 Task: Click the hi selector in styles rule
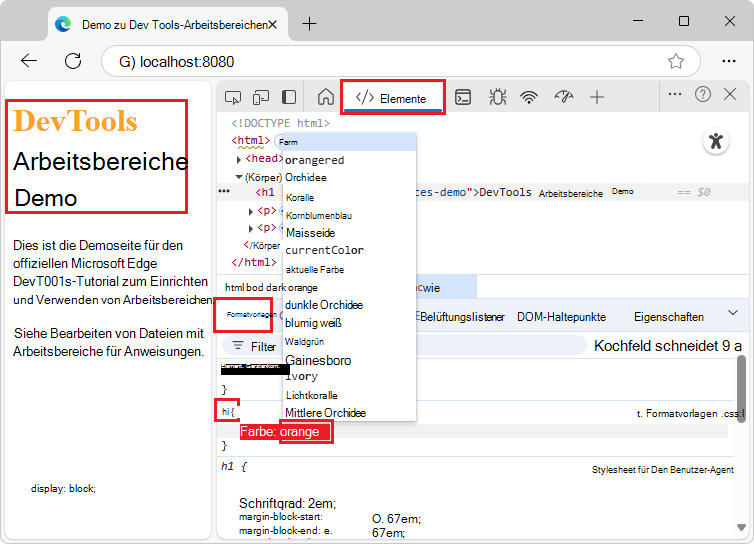tap(227, 411)
